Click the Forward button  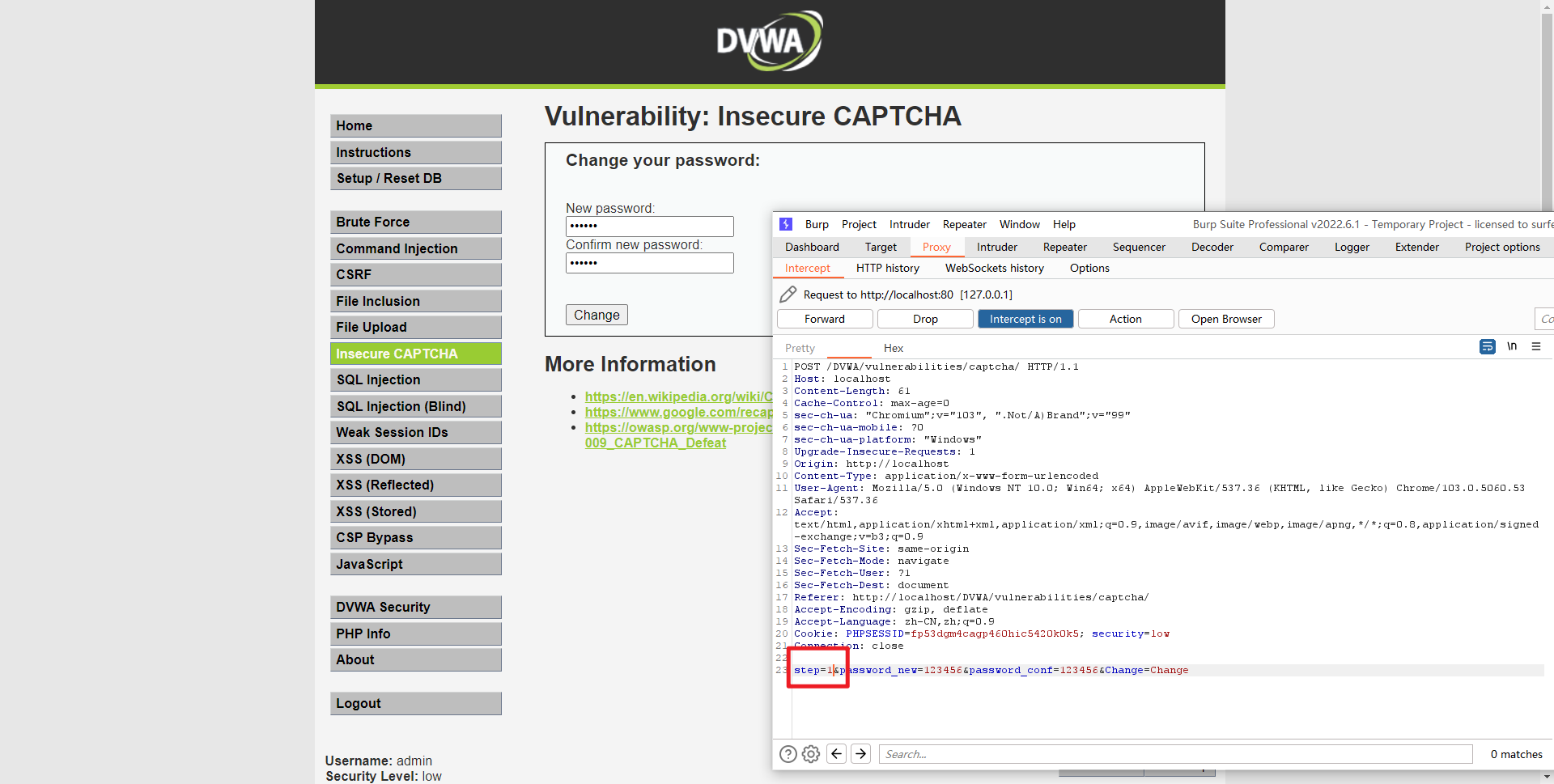click(x=825, y=319)
